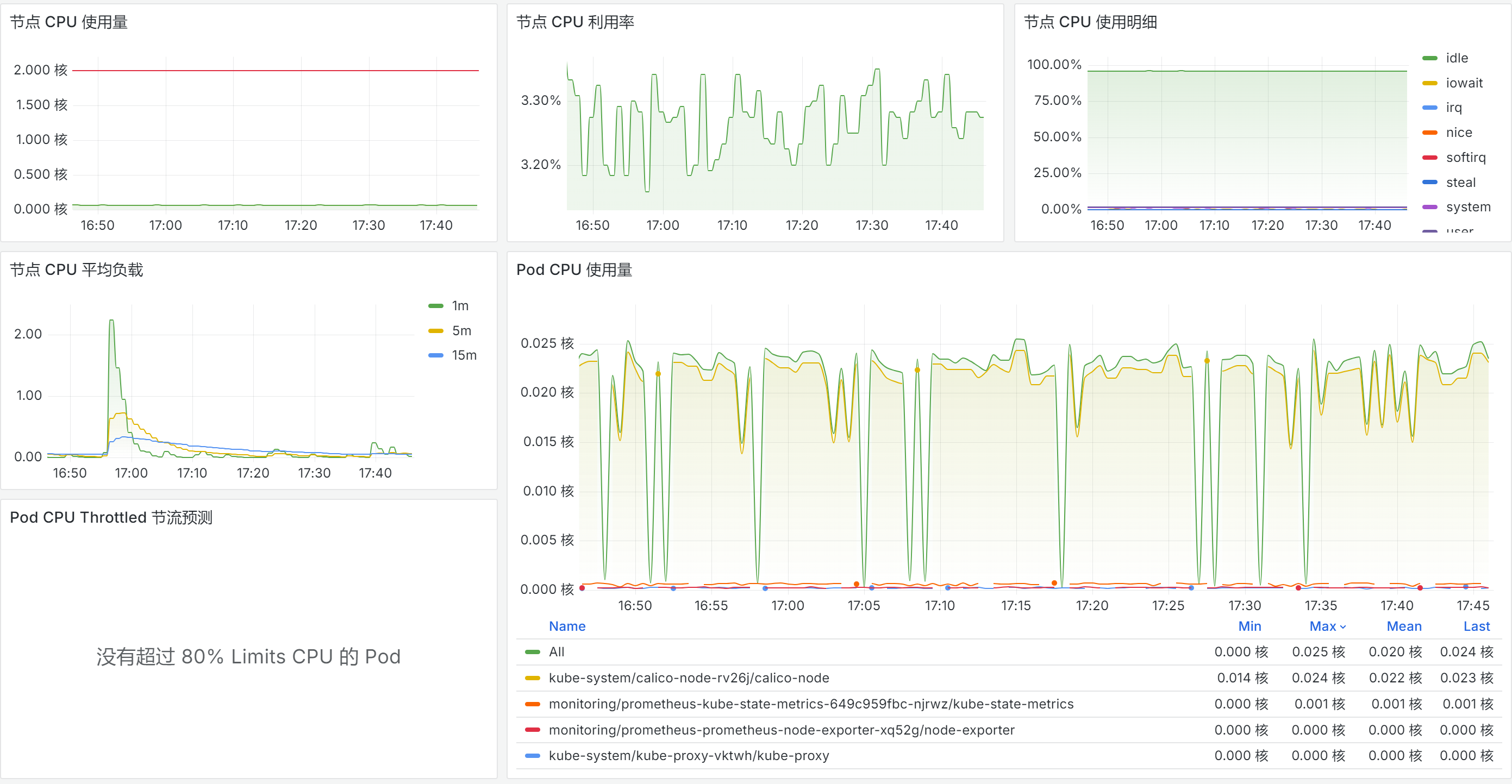The width and height of the screenshot is (1512, 784).
Task: Select the kube-proxy series row in legend
Action: [x=689, y=756]
